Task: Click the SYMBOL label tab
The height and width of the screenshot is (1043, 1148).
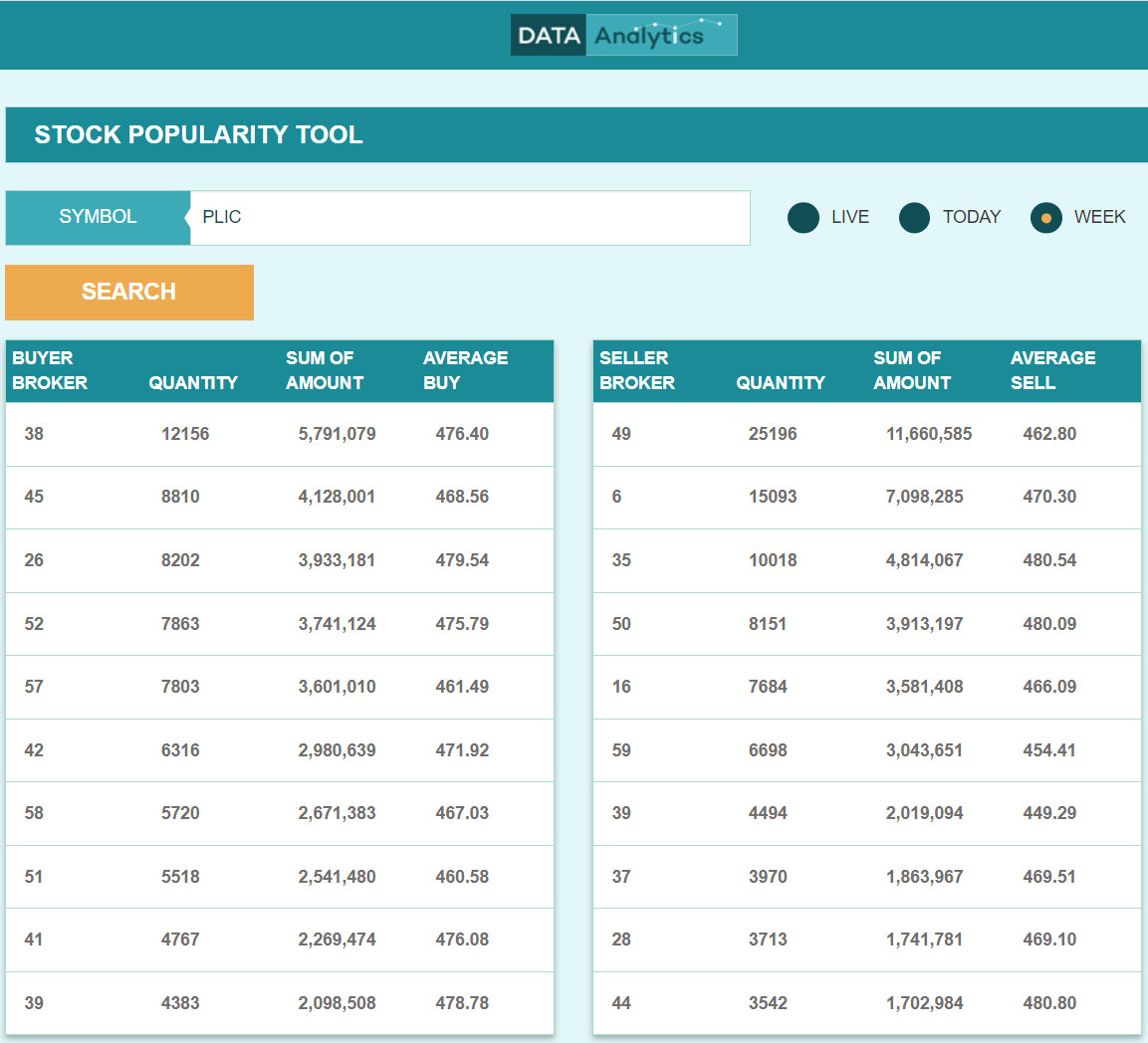Action: [98, 217]
